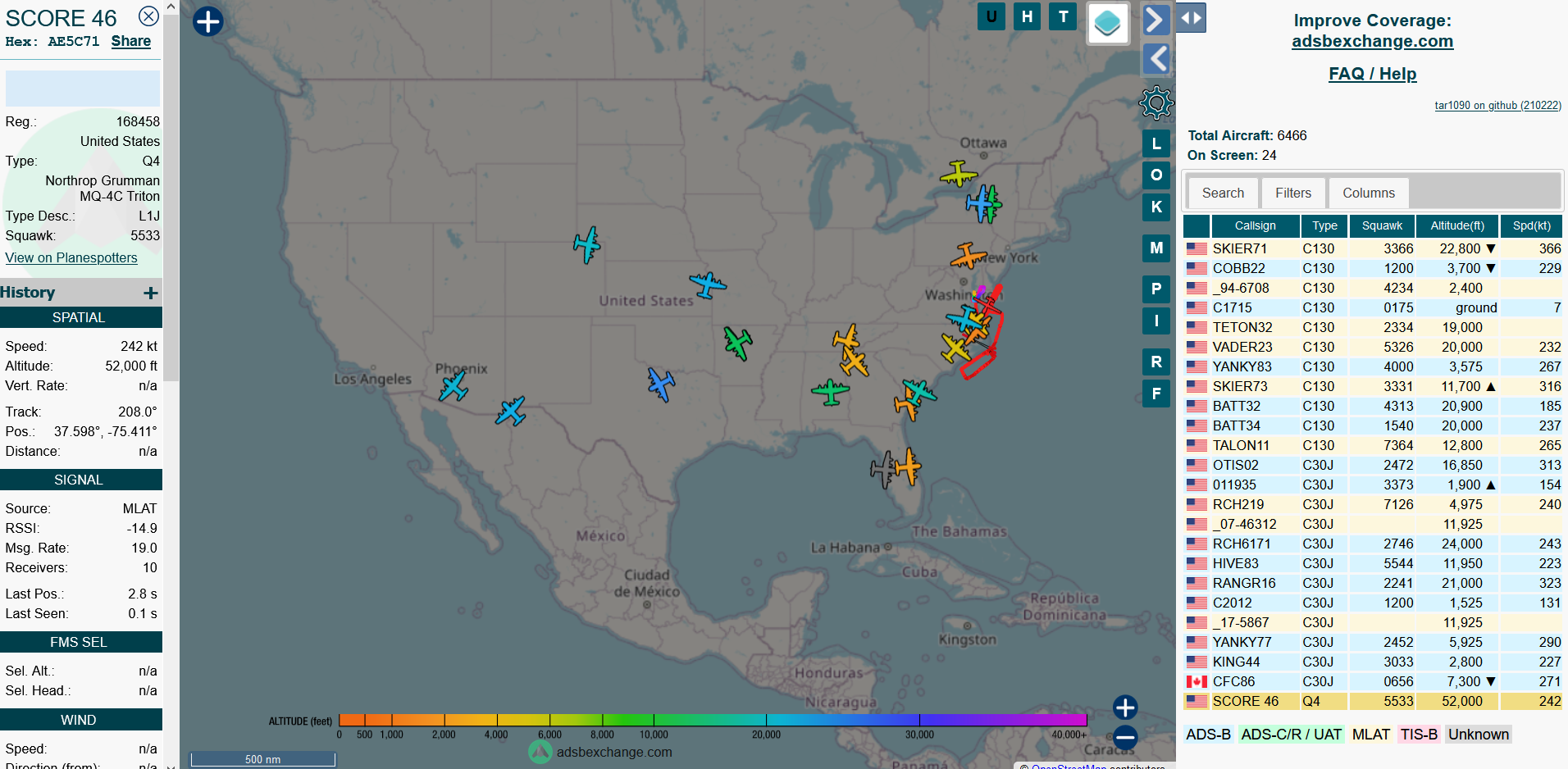Open the map layer switcher

[1108, 23]
